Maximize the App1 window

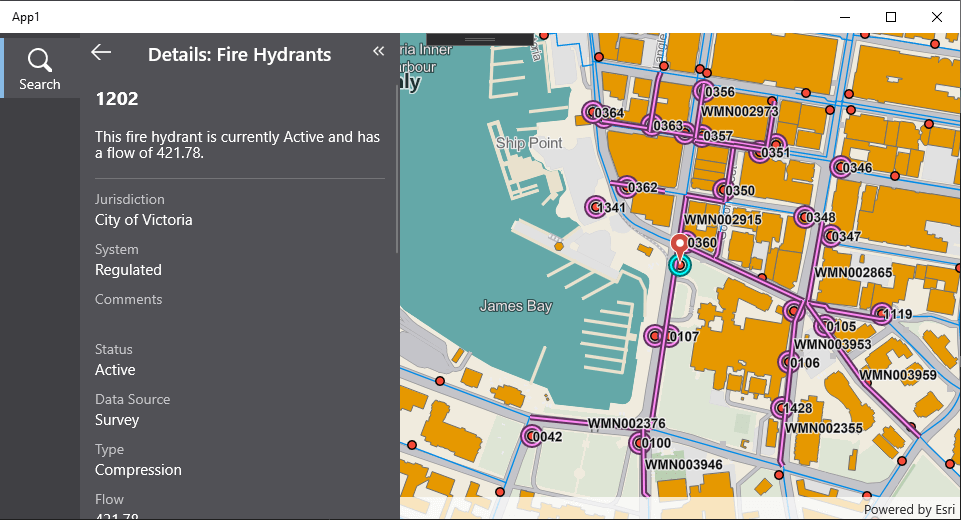click(890, 17)
